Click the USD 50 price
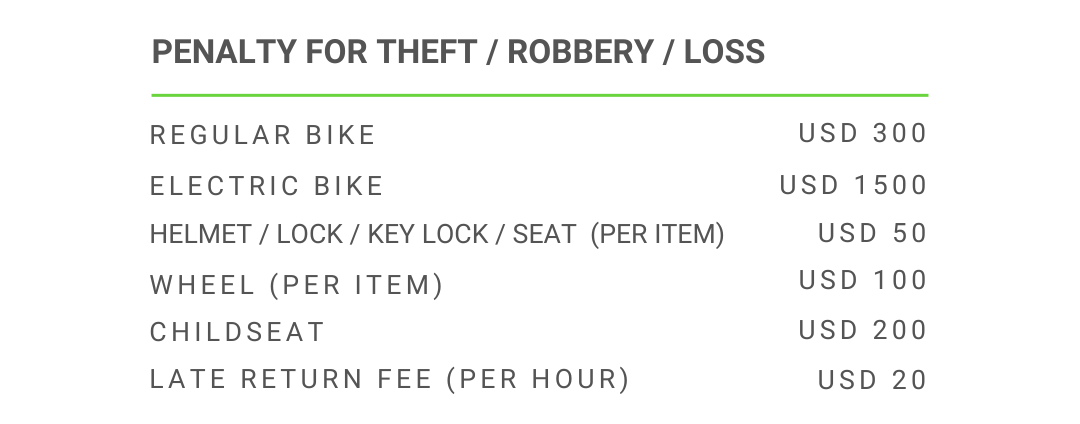This screenshot has width=1080, height=424. 873,233
